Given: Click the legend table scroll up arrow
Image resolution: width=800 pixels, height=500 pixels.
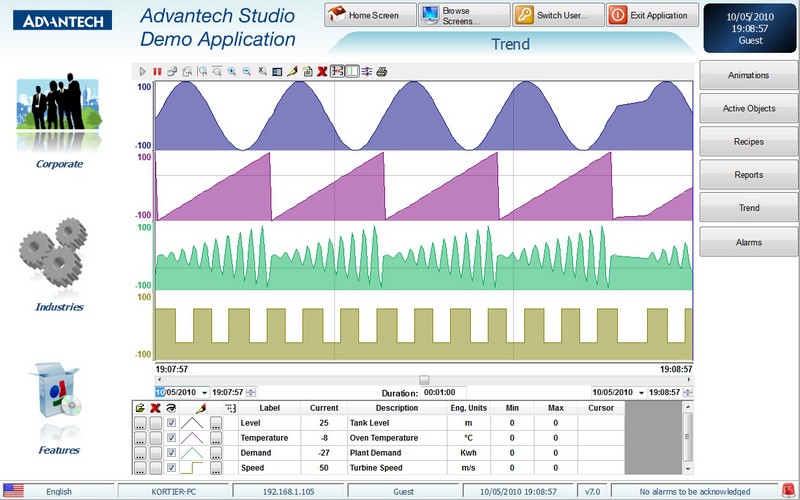Looking at the screenshot, I should pyautogui.click(x=688, y=407).
